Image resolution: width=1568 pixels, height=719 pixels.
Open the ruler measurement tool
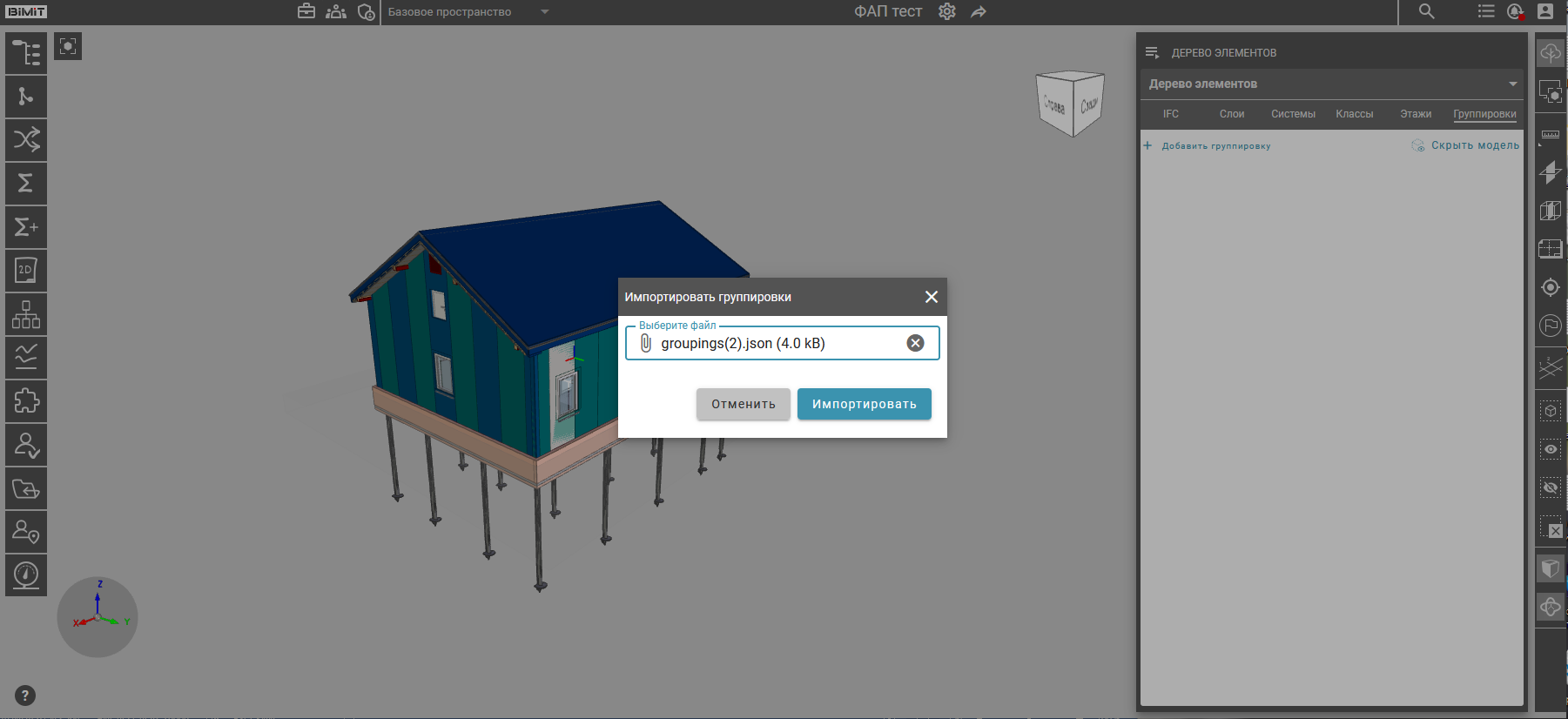click(x=1551, y=134)
